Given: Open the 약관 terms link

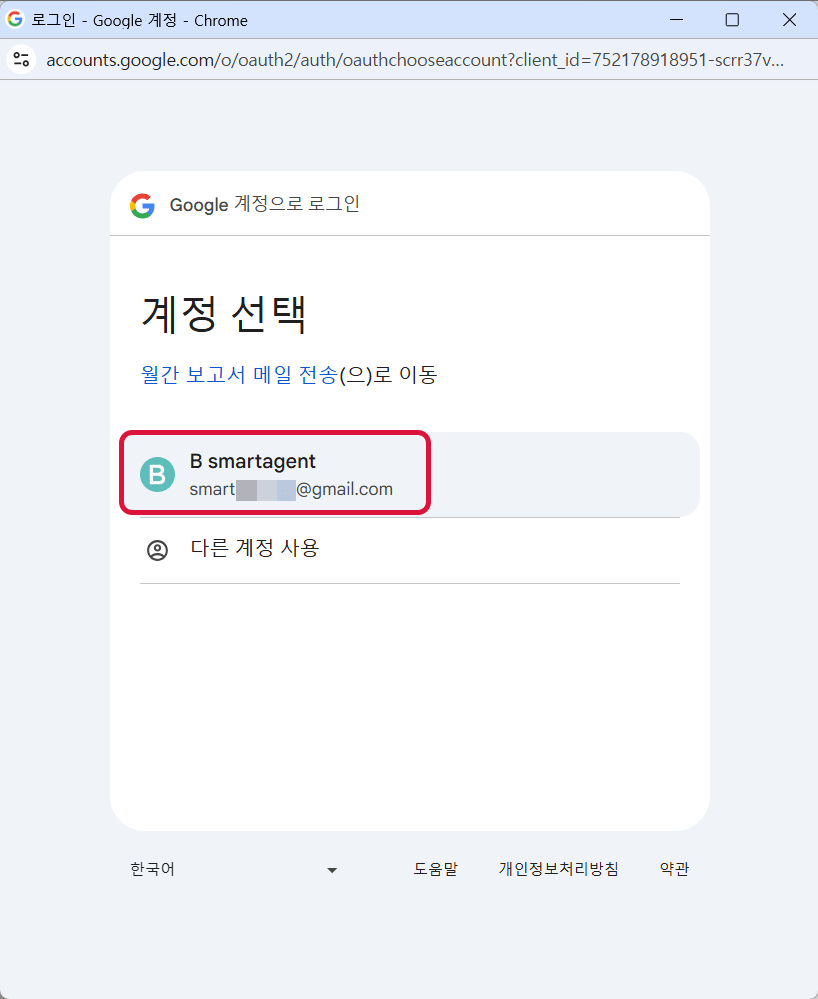Looking at the screenshot, I should [x=674, y=869].
